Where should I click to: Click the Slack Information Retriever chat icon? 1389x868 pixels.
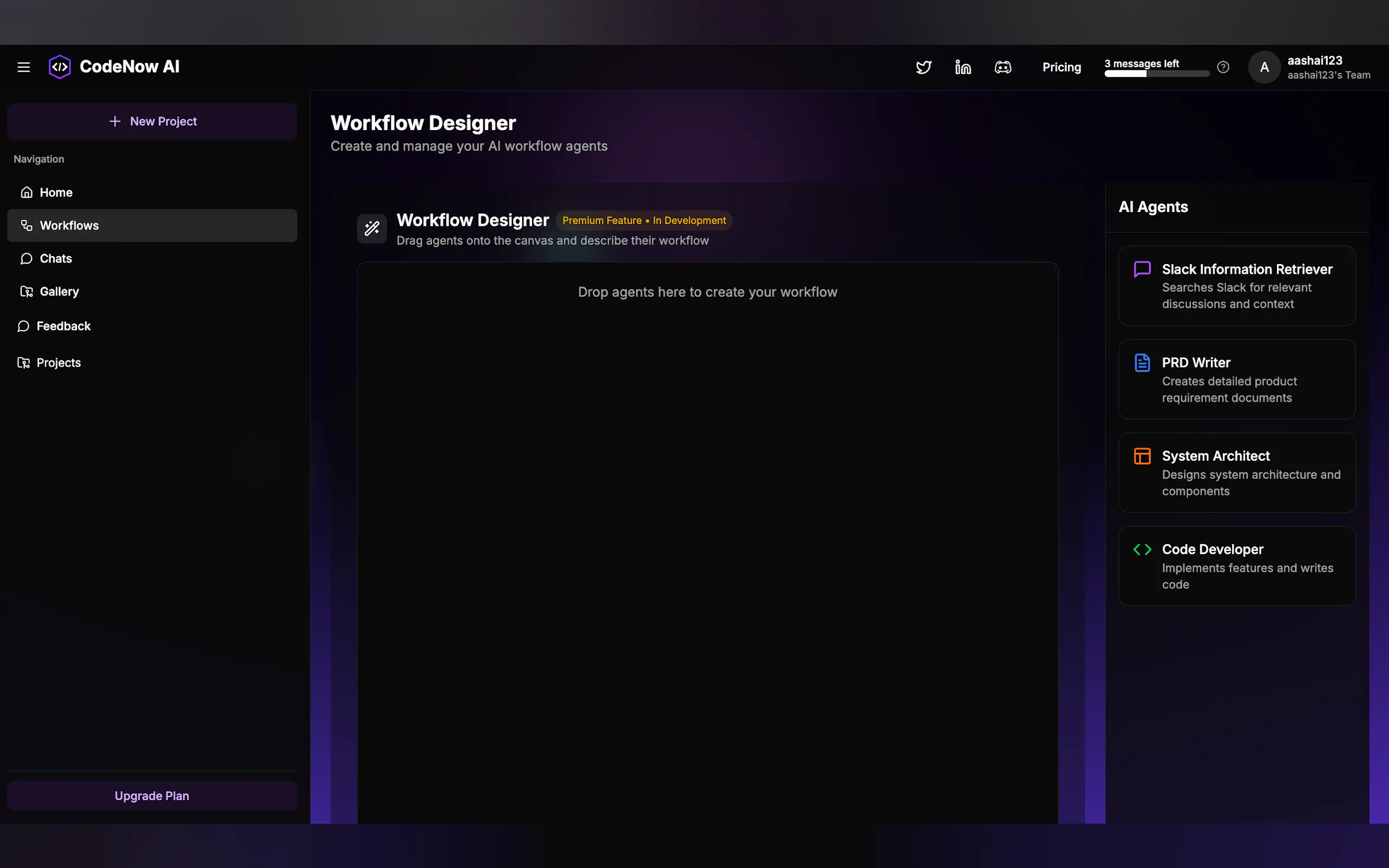pyautogui.click(x=1142, y=269)
